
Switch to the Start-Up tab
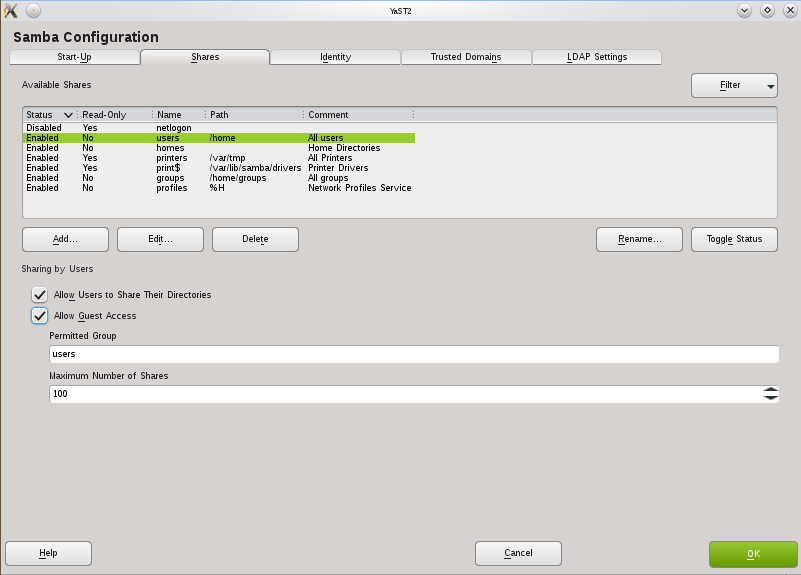75,57
